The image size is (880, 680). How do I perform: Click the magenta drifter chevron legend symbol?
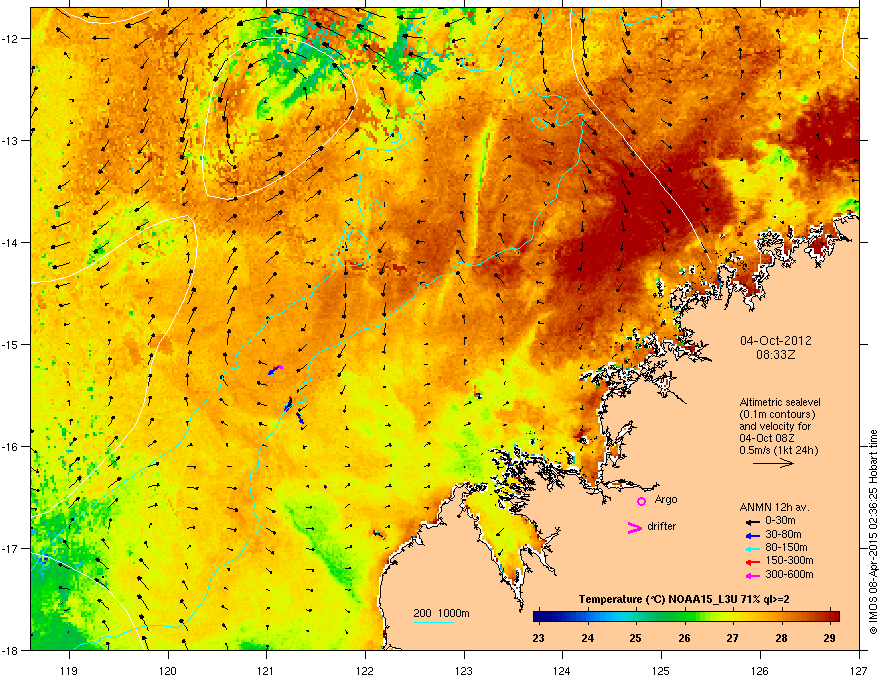point(634,527)
